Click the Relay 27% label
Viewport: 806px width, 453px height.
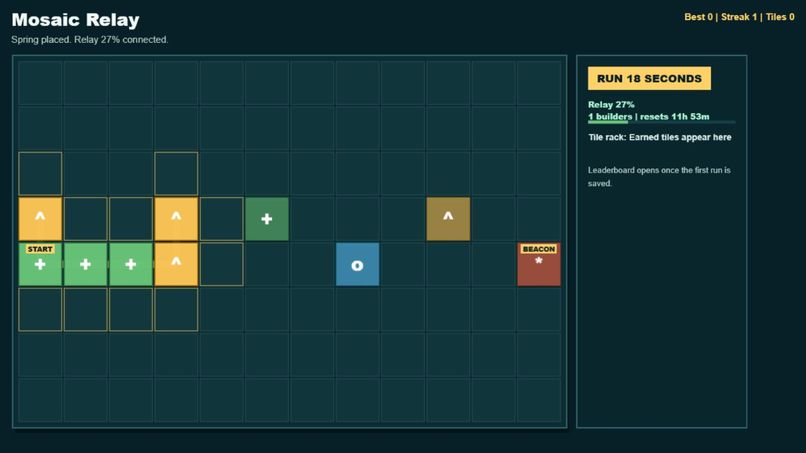(x=611, y=104)
